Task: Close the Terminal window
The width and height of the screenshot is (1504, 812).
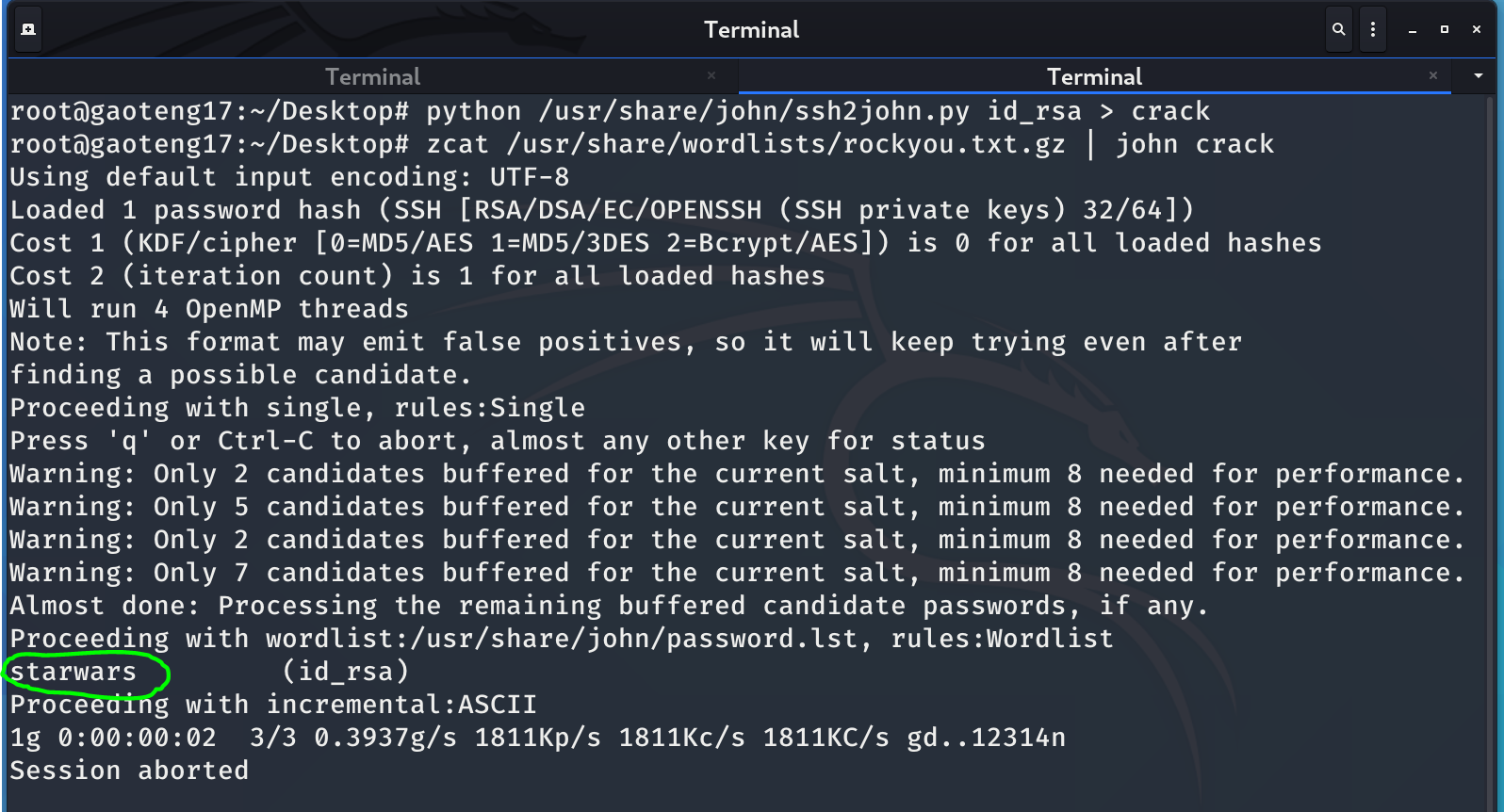Action: [1477, 29]
